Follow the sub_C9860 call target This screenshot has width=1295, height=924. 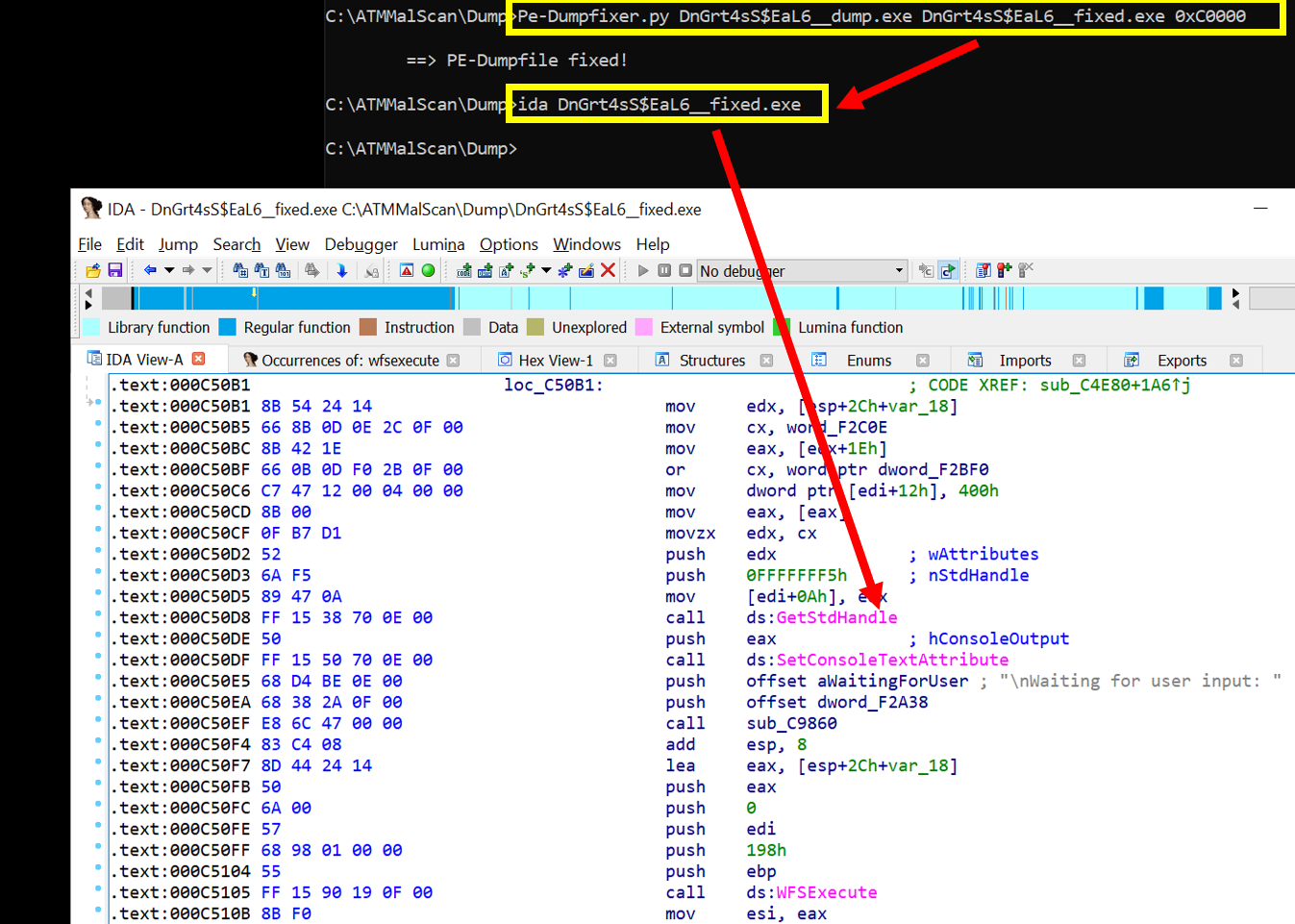(791, 723)
